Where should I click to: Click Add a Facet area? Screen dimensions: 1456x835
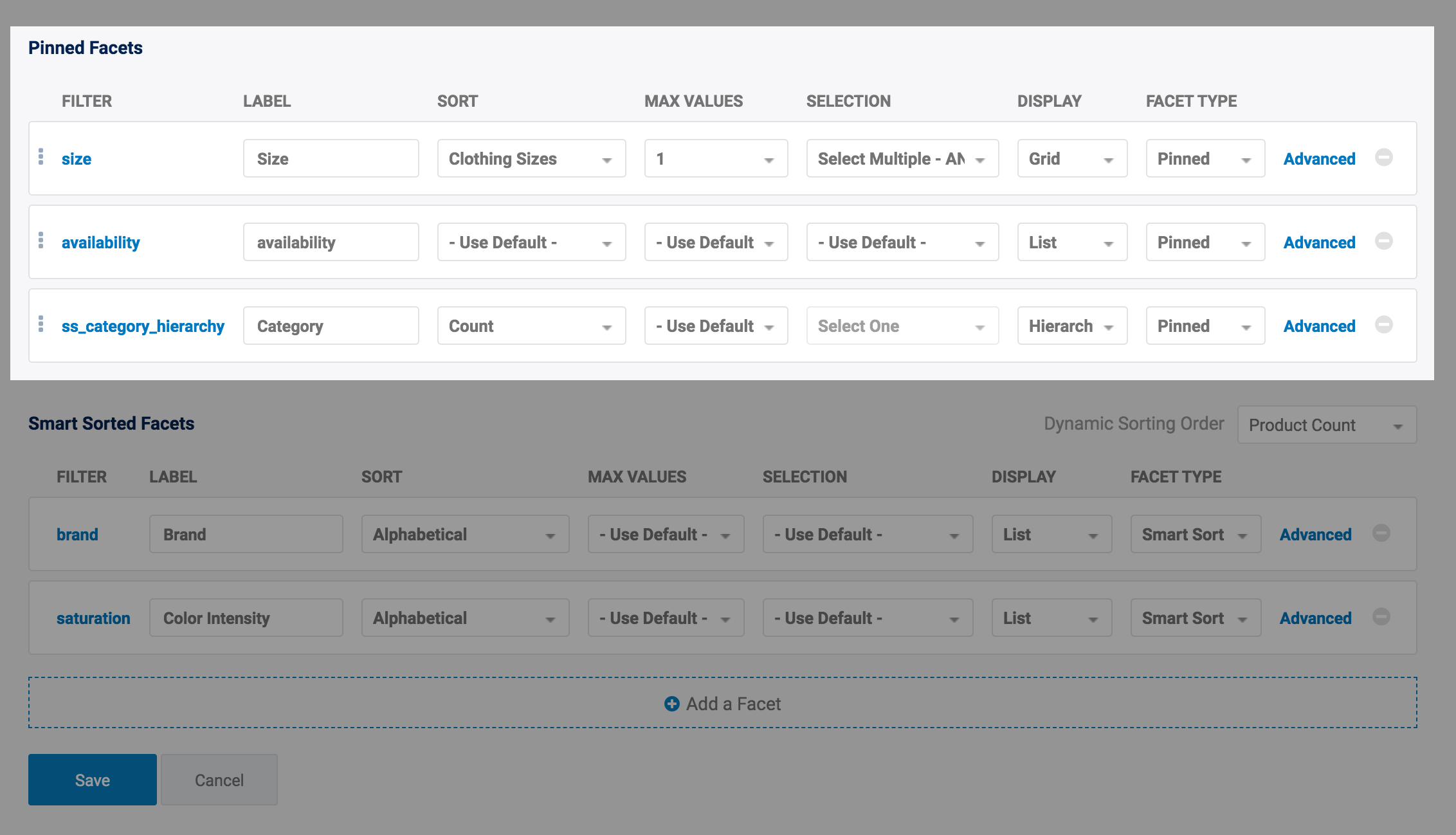tap(722, 703)
